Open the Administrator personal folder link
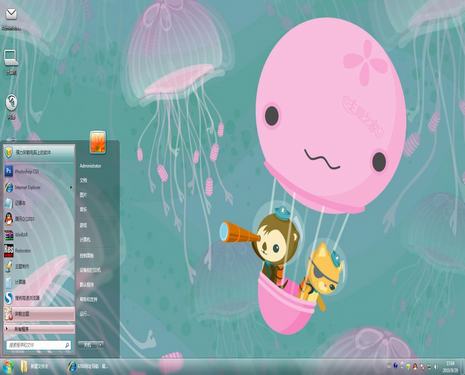The width and height of the screenshot is (465, 375). (90, 166)
